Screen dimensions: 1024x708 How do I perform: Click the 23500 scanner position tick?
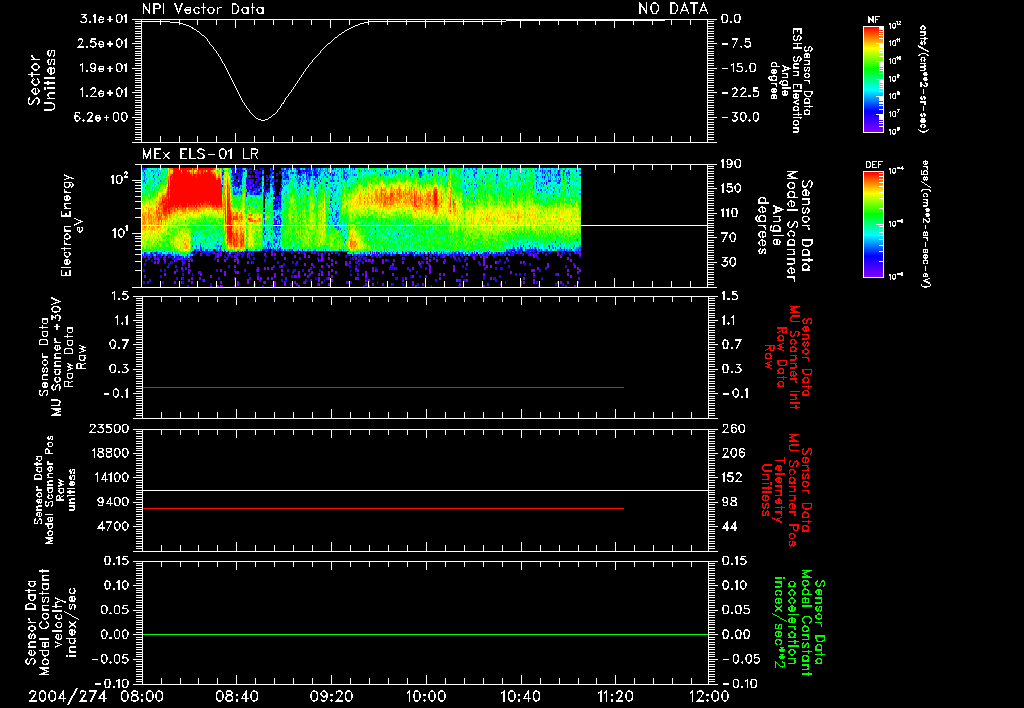(x=108, y=428)
